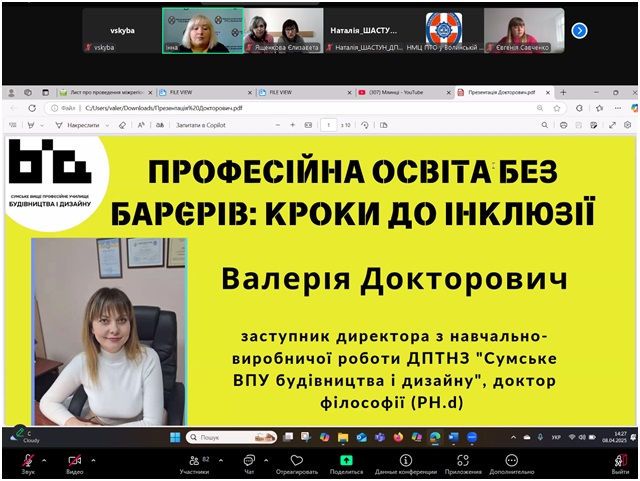Viewport: 640px width, 481px height.
Task: Click the Windows Пошук search box
Action: coord(231,437)
